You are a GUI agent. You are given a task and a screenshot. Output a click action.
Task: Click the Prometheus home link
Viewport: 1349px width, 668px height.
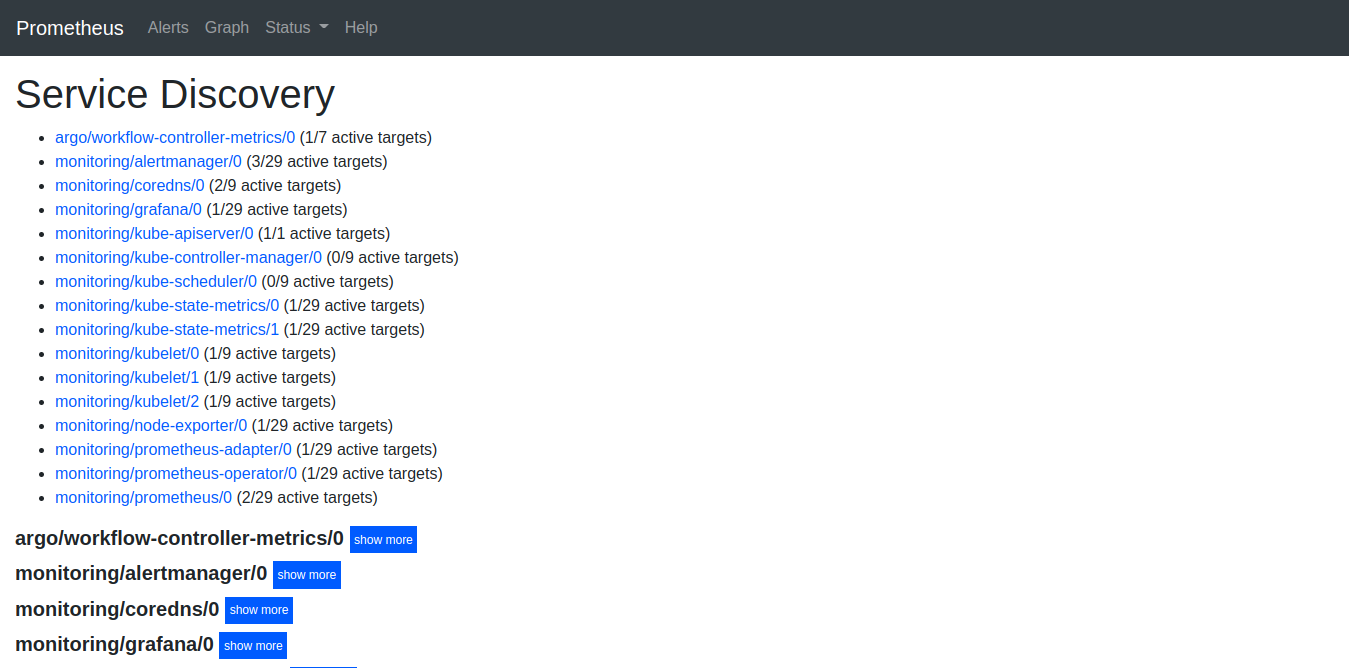tap(69, 27)
